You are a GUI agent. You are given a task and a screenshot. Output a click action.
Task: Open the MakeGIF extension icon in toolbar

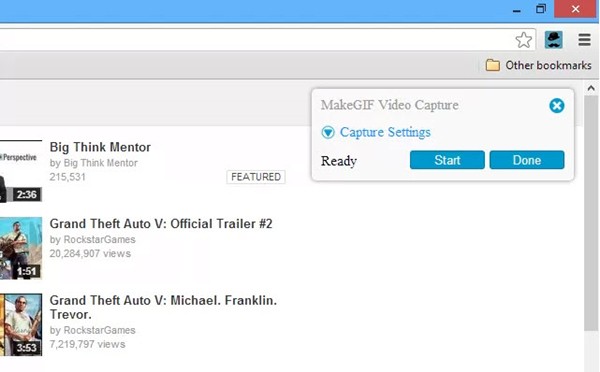(553, 39)
